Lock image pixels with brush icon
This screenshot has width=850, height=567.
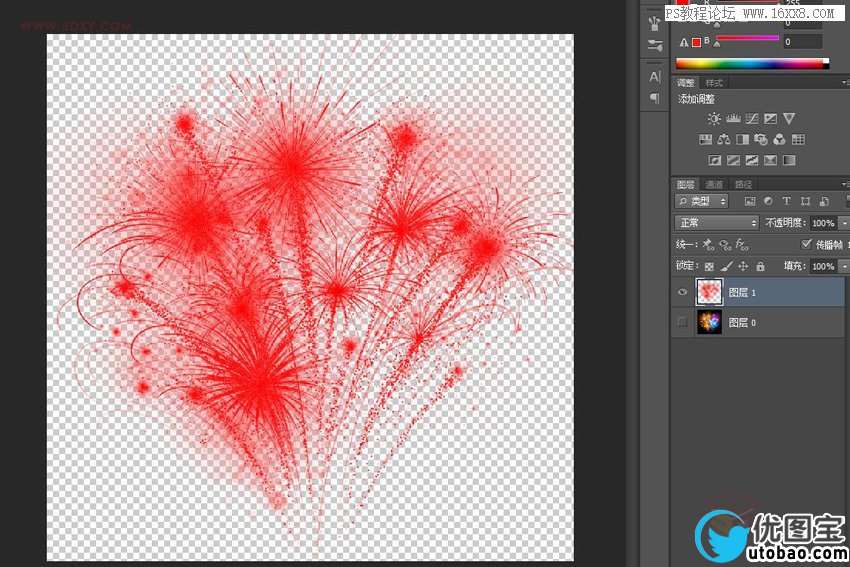pyautogui.click(x=726, y=266)
